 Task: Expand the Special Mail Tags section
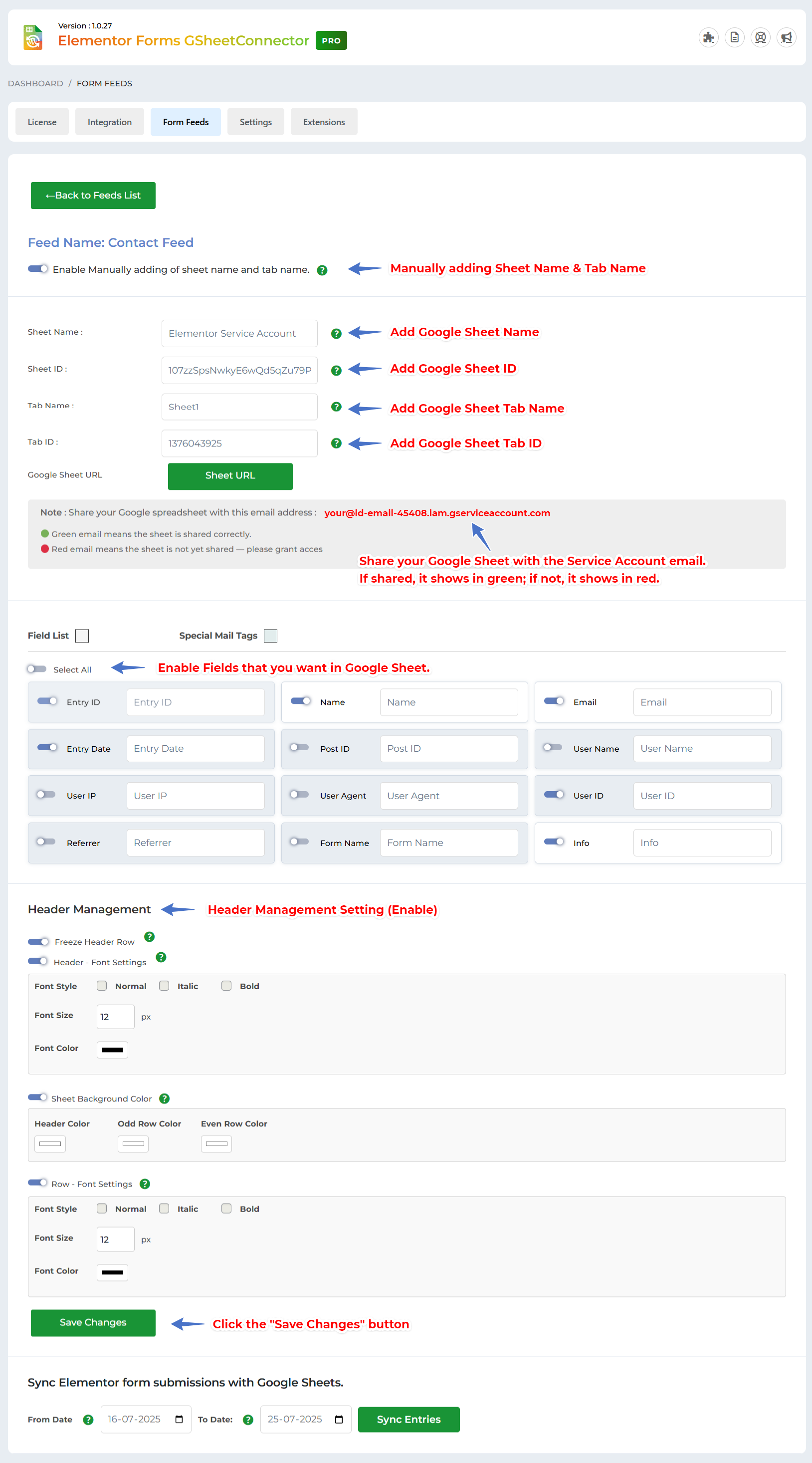point(271,635)
